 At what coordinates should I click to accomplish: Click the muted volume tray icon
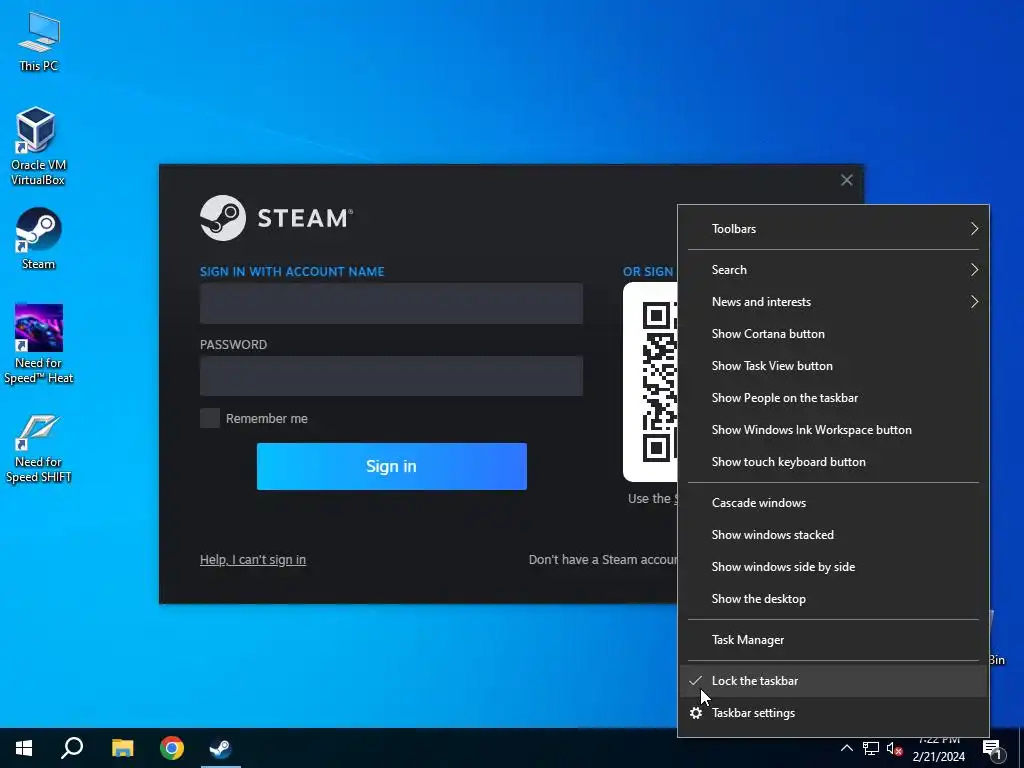click(x=894, y=748)
